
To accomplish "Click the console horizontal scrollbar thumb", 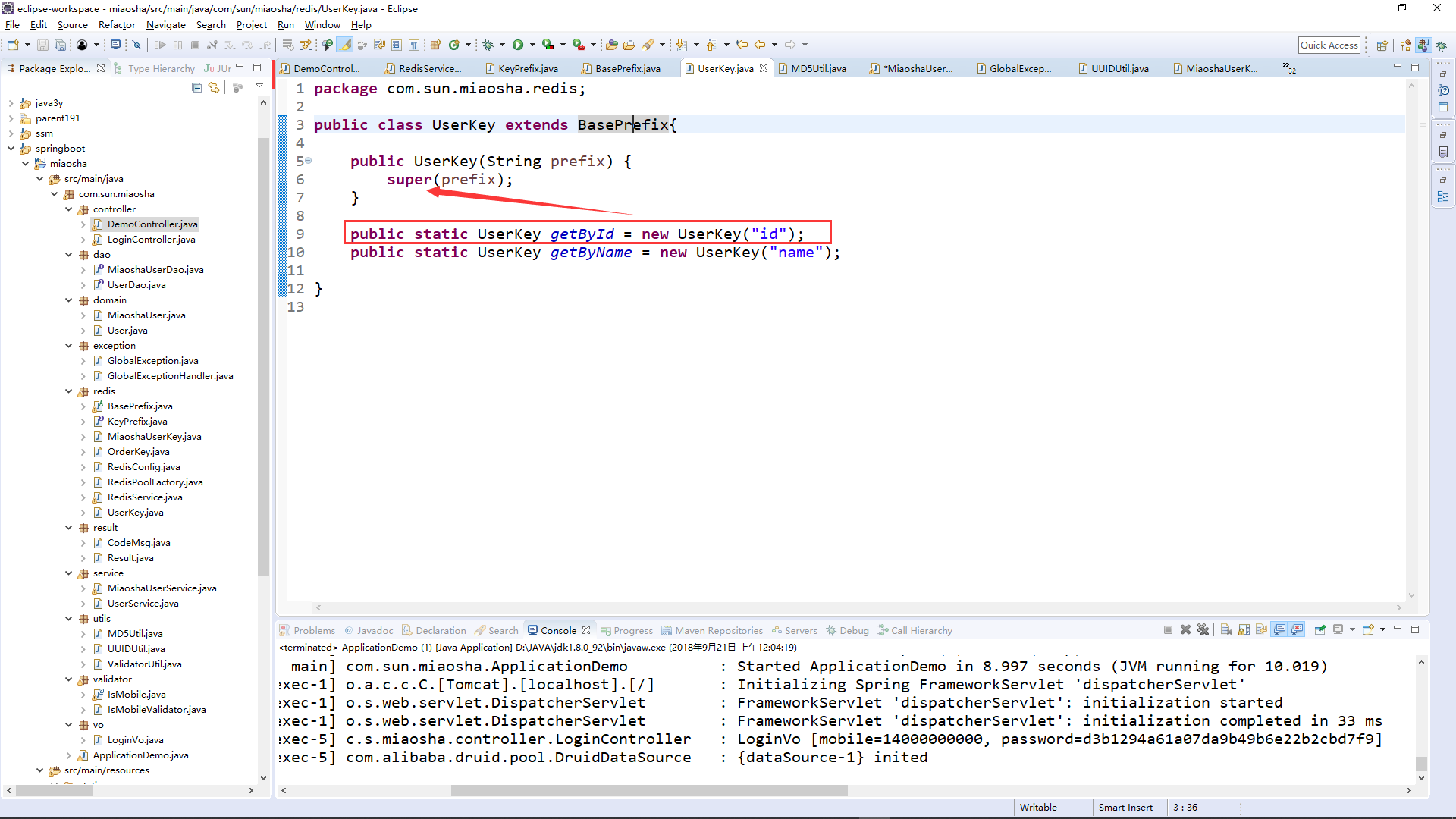I will [648, 790].
